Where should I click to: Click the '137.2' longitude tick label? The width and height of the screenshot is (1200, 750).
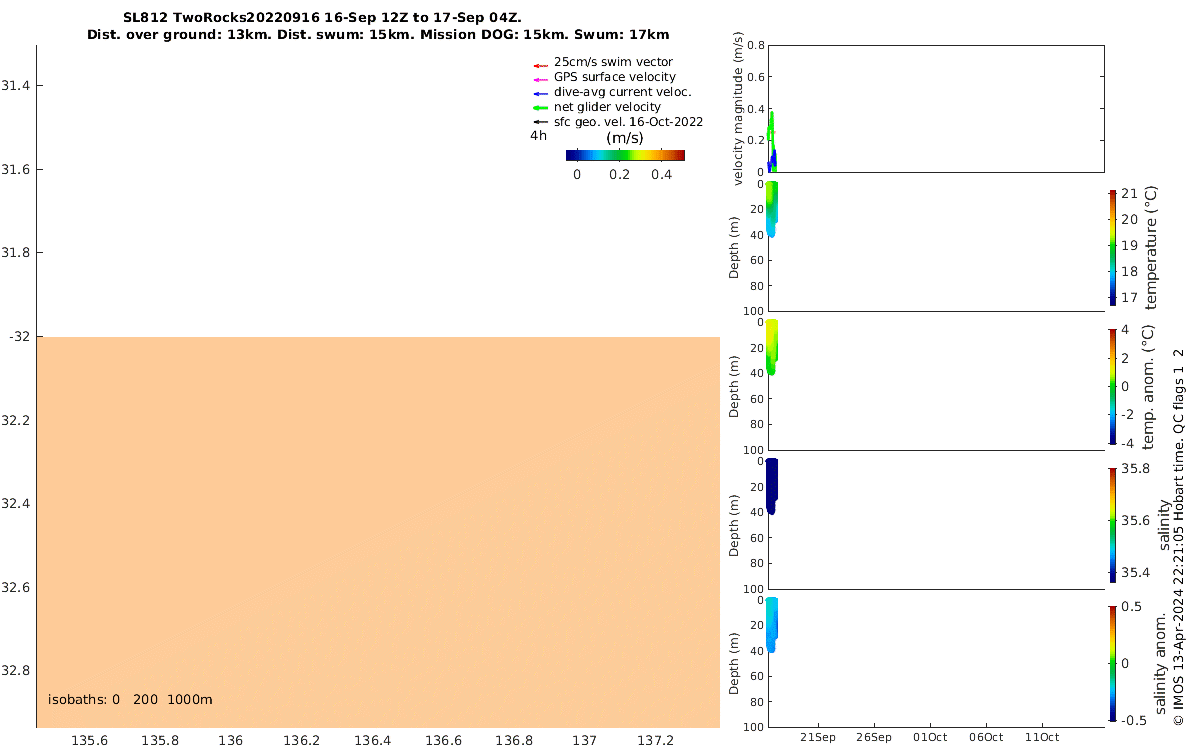pos(655,740)
